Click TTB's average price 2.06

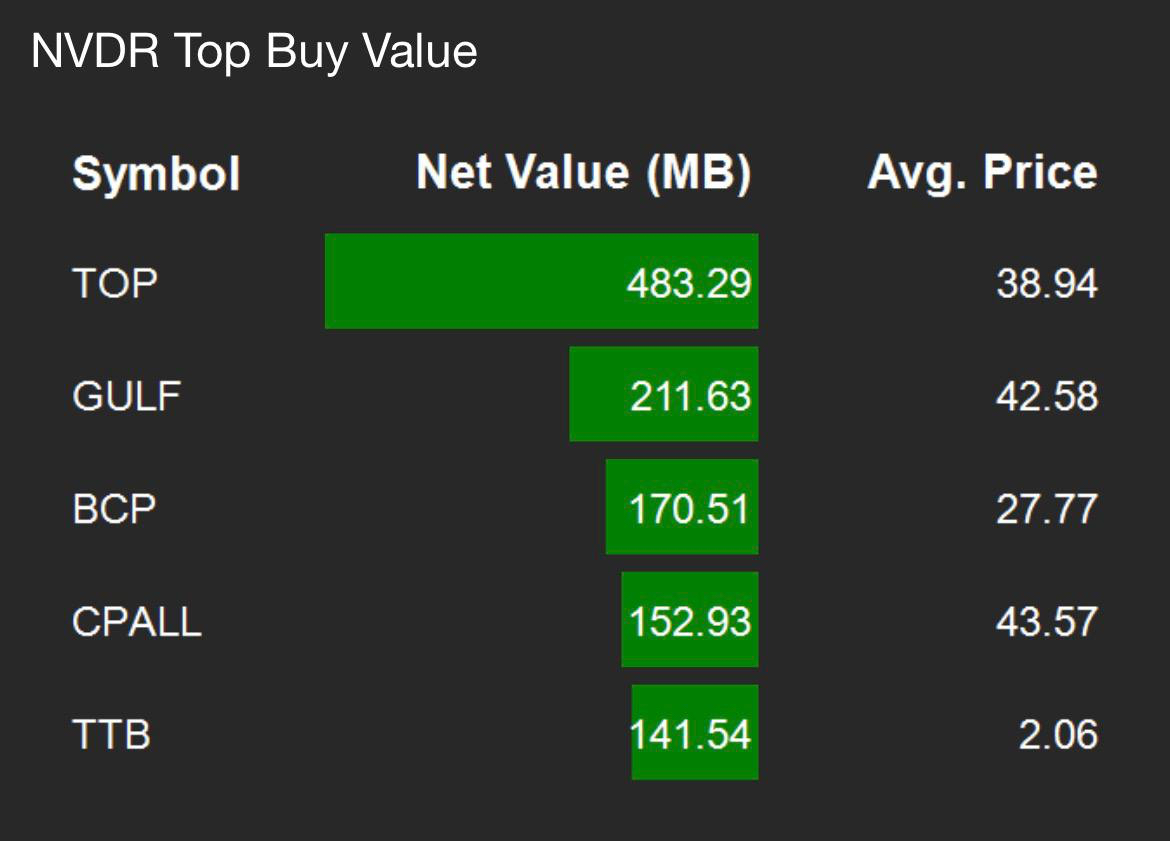click(x=1058, y=735)
